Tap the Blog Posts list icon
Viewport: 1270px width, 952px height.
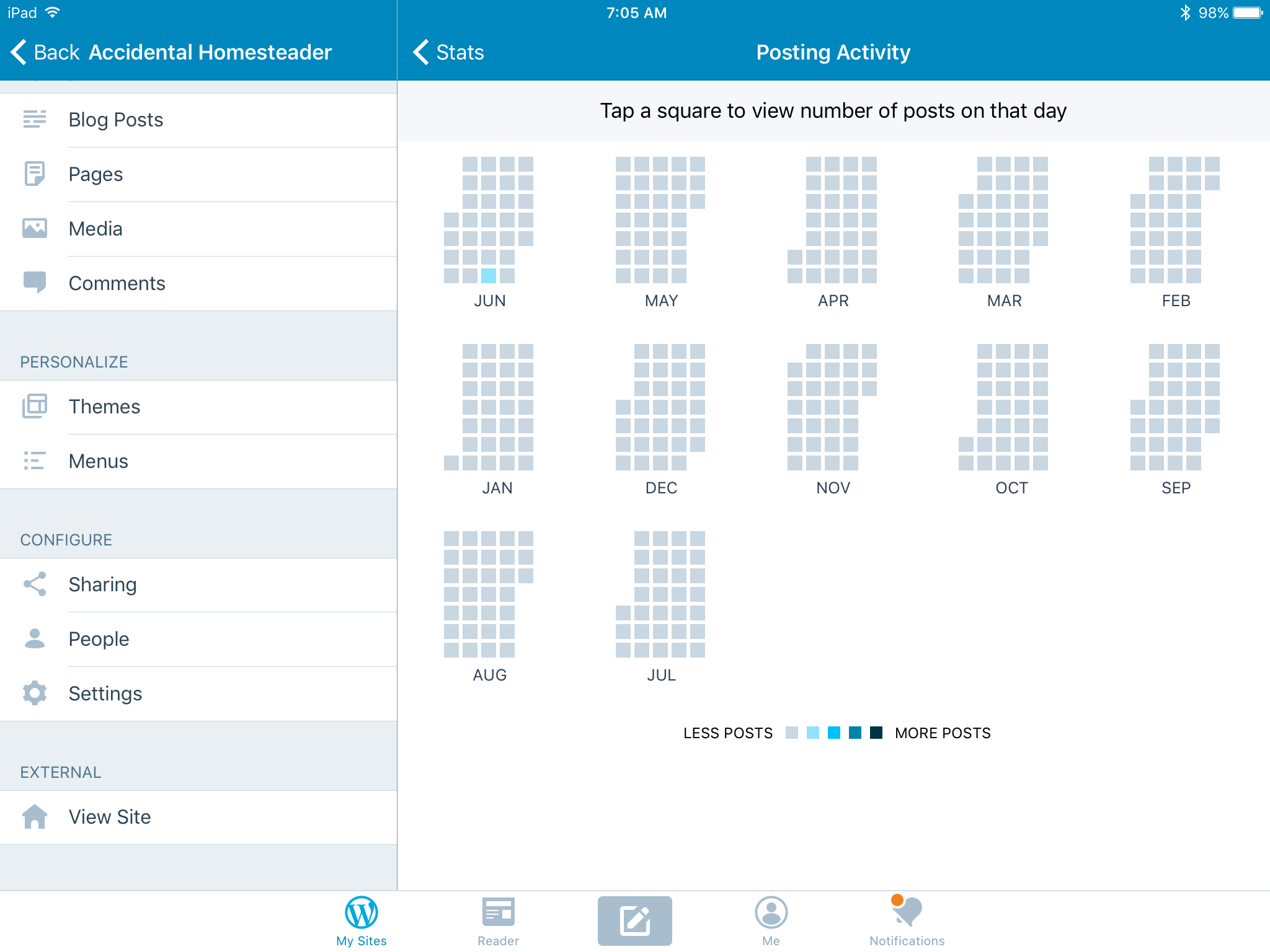click(x=35, y=119)
